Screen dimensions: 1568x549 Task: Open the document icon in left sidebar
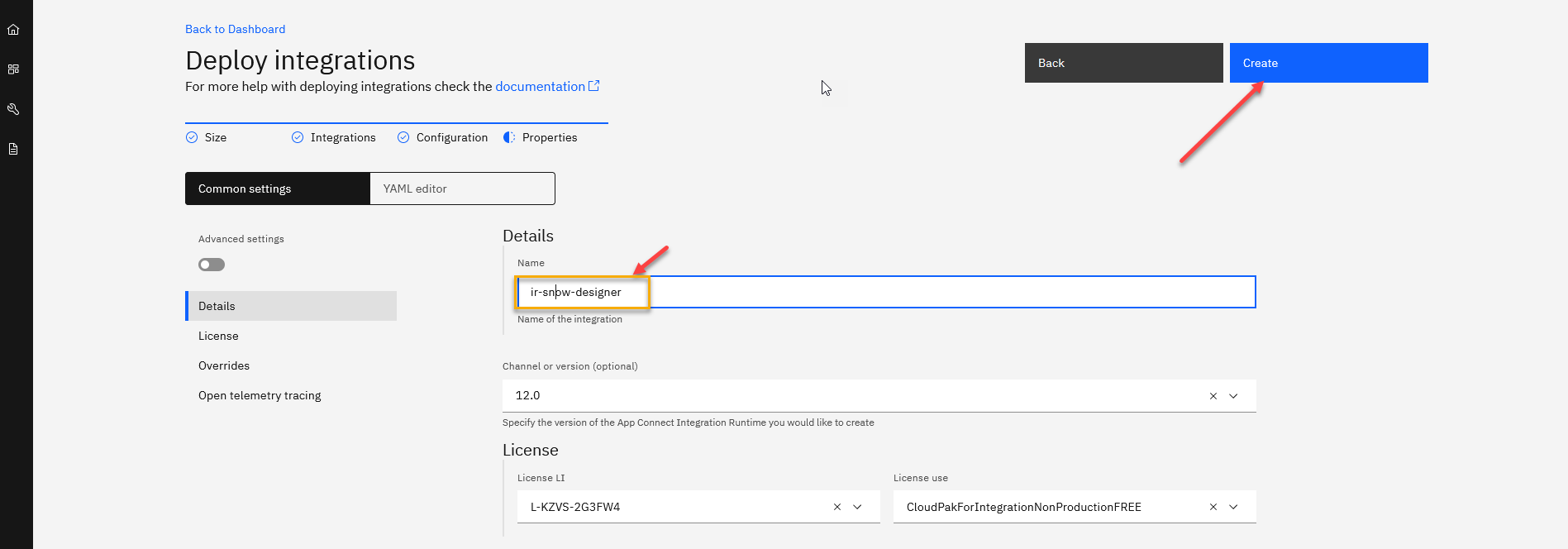13,149
